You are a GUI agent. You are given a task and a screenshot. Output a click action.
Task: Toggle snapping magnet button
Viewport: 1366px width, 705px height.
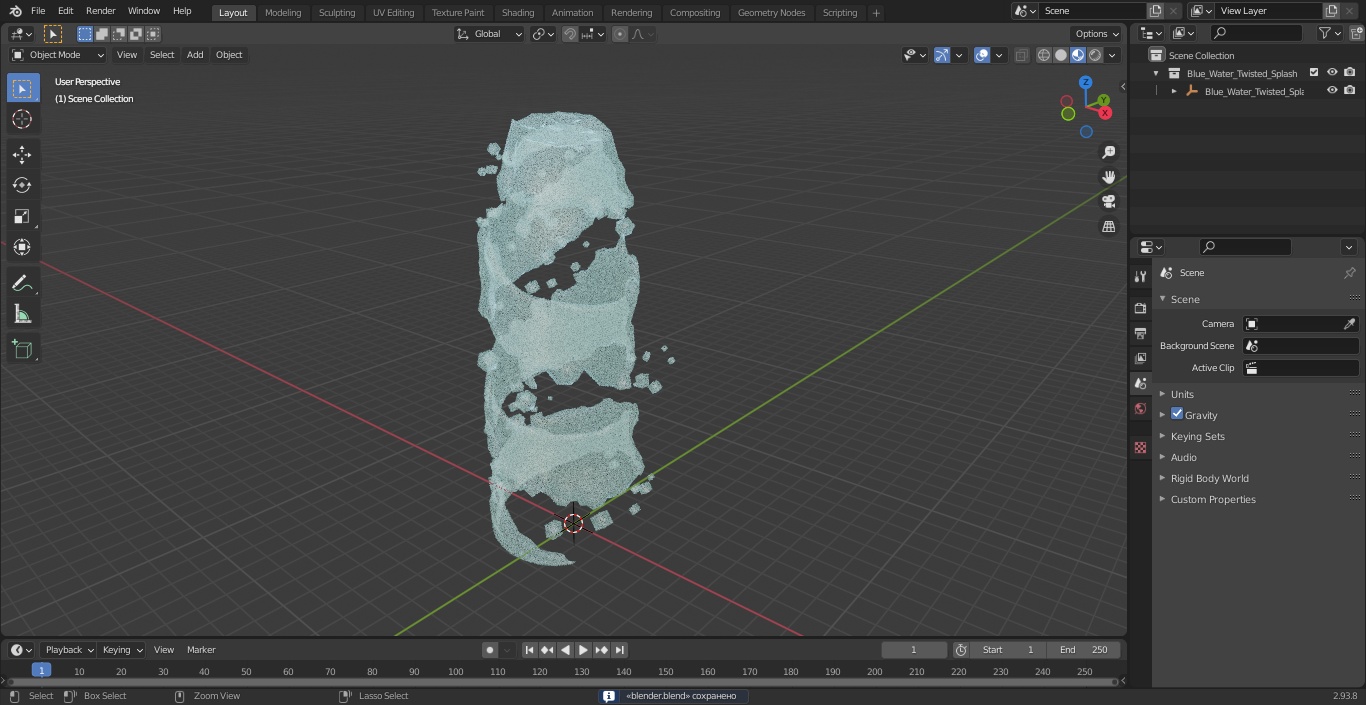coord(570,34)
